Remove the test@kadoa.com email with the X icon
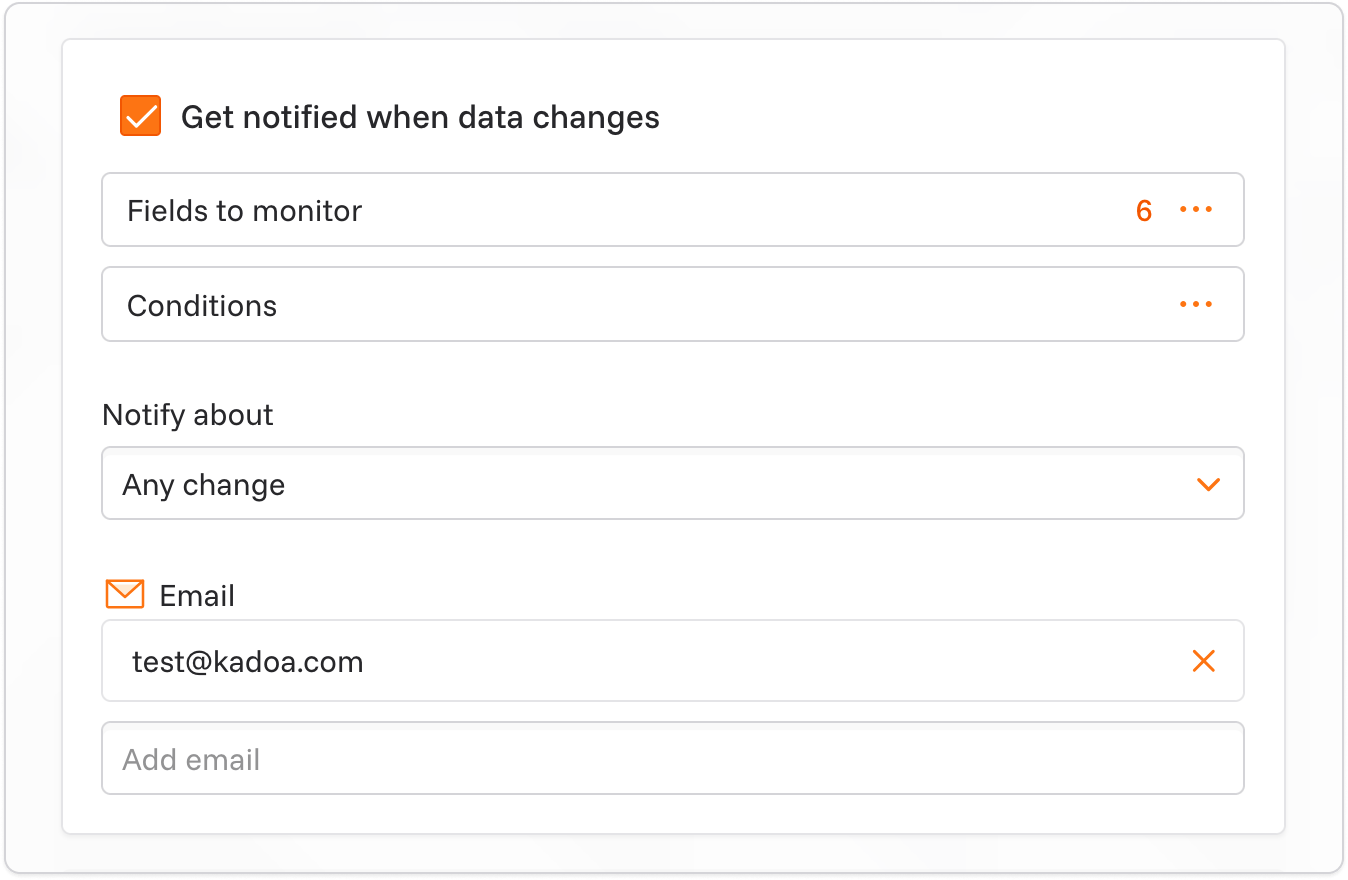Image resolution: width=1348 pixels, height=880 pixels. pyautogui.click(x=1204, y=660)
